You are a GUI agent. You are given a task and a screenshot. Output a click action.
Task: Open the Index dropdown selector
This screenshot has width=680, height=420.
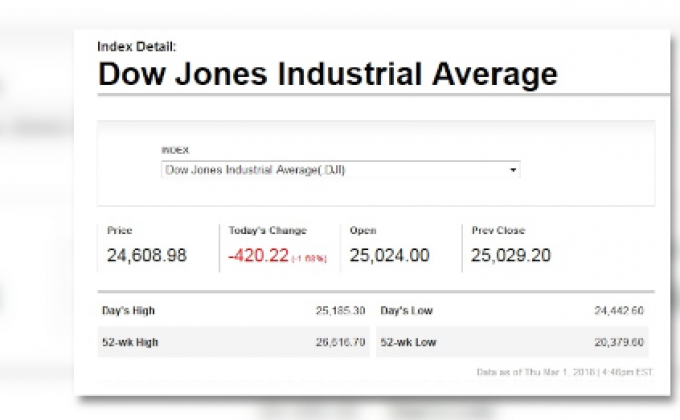click(340, 170)
